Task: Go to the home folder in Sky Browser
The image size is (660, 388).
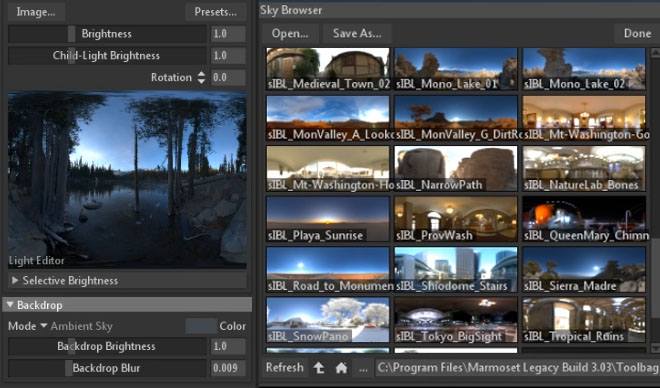Action: [341, 368]
